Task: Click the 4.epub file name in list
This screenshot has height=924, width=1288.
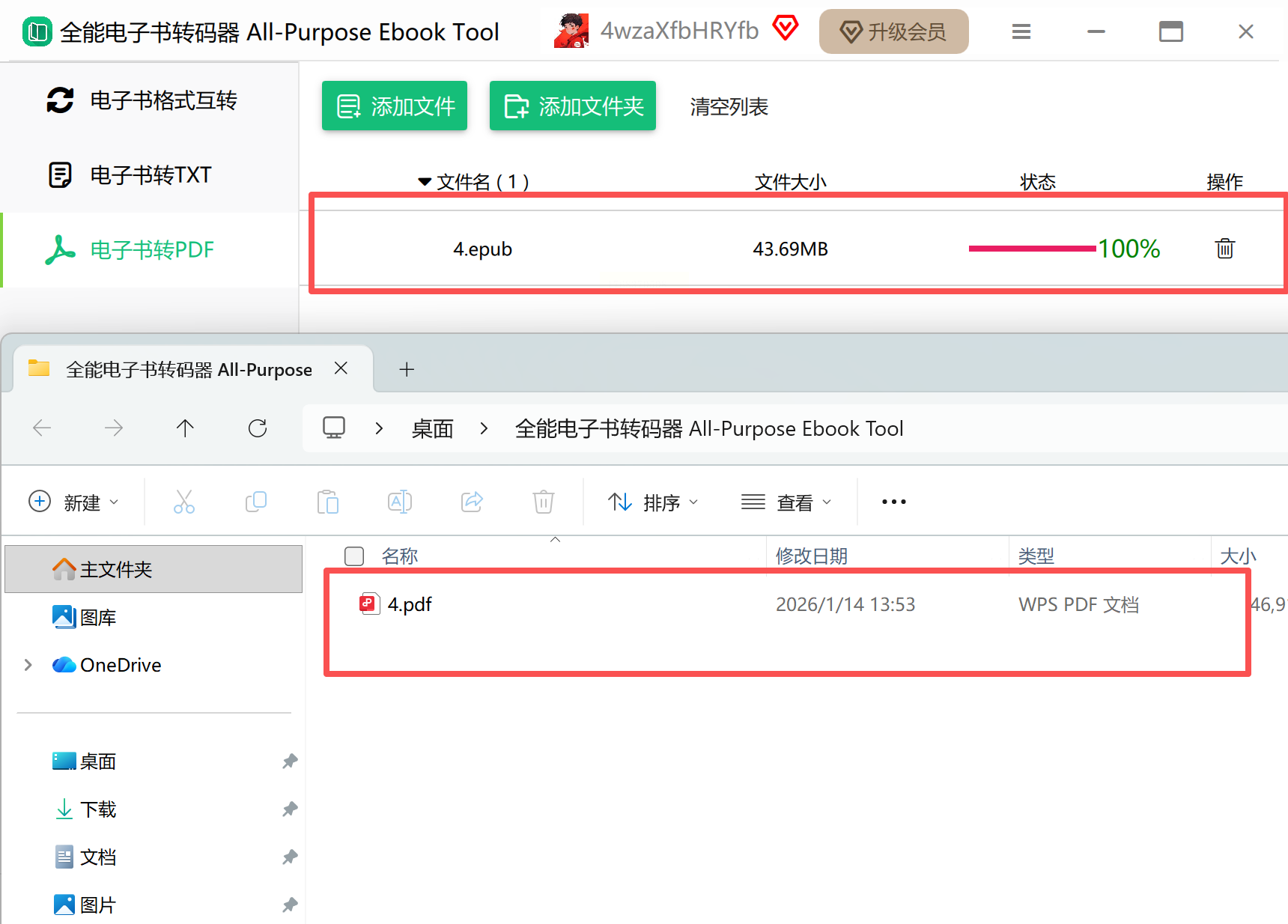Action: tap(483, 249)
